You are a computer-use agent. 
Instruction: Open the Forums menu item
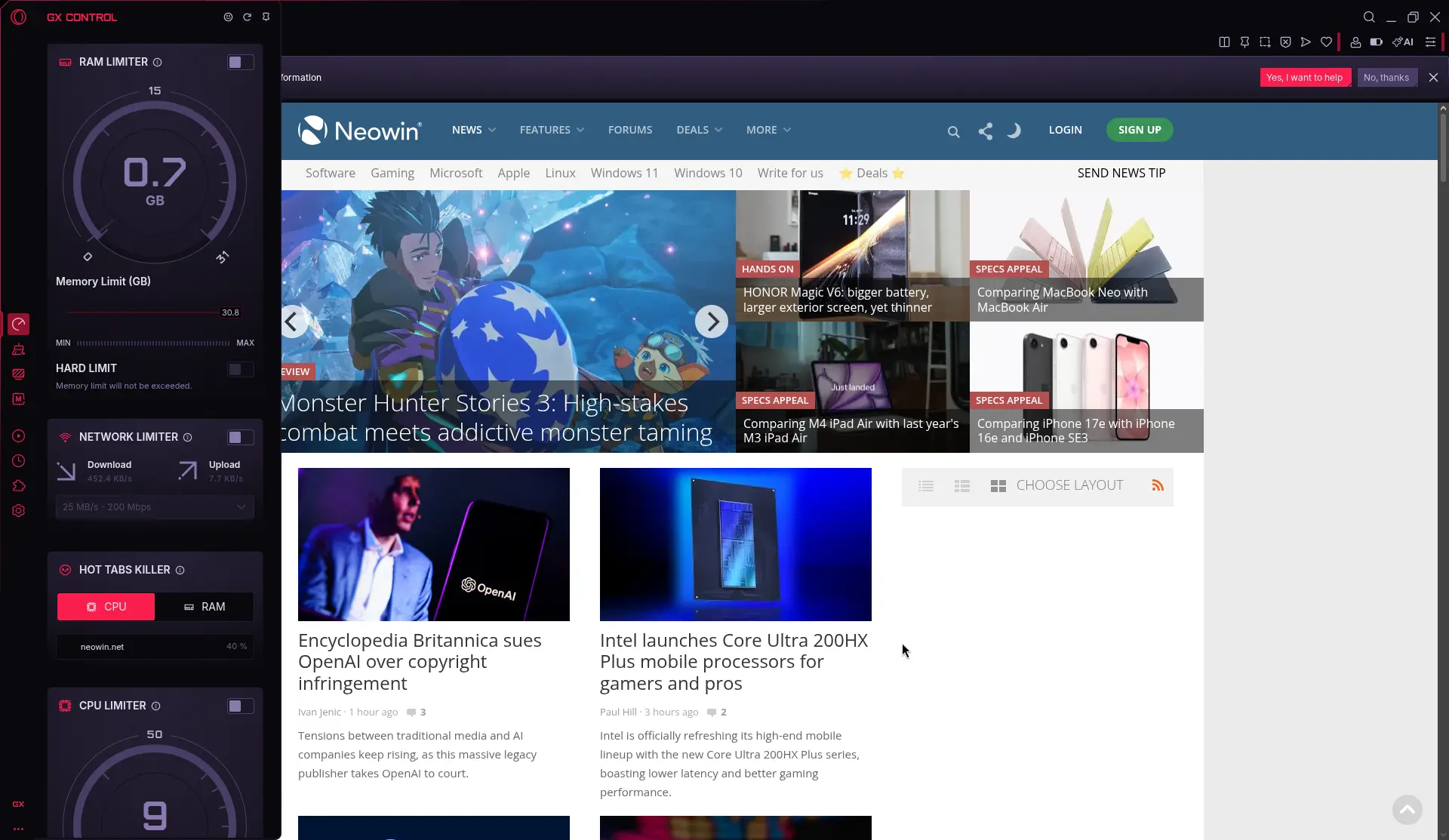point(629,130)
